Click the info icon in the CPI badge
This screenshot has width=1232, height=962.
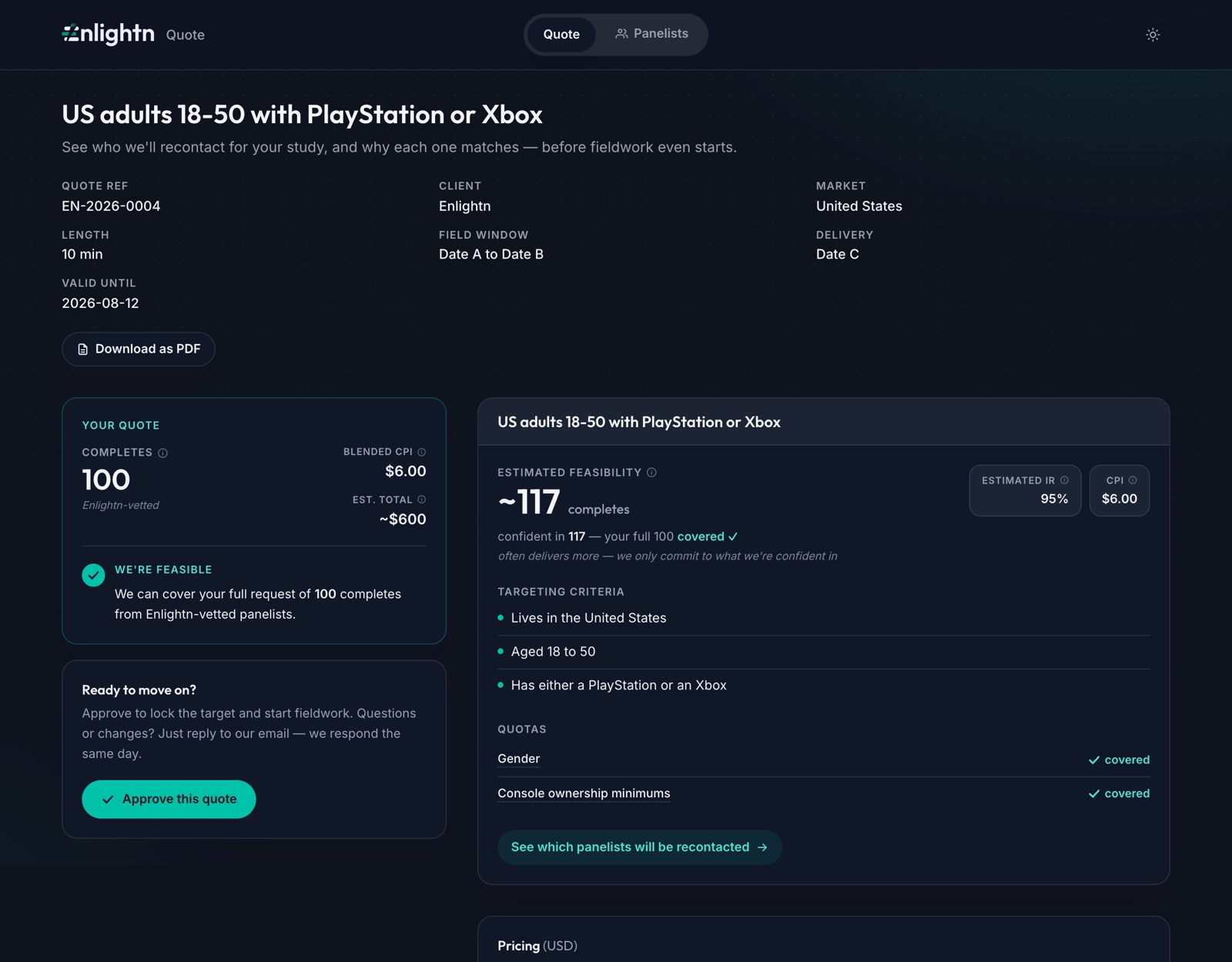pyautogui.click(x=1133, y=480)
